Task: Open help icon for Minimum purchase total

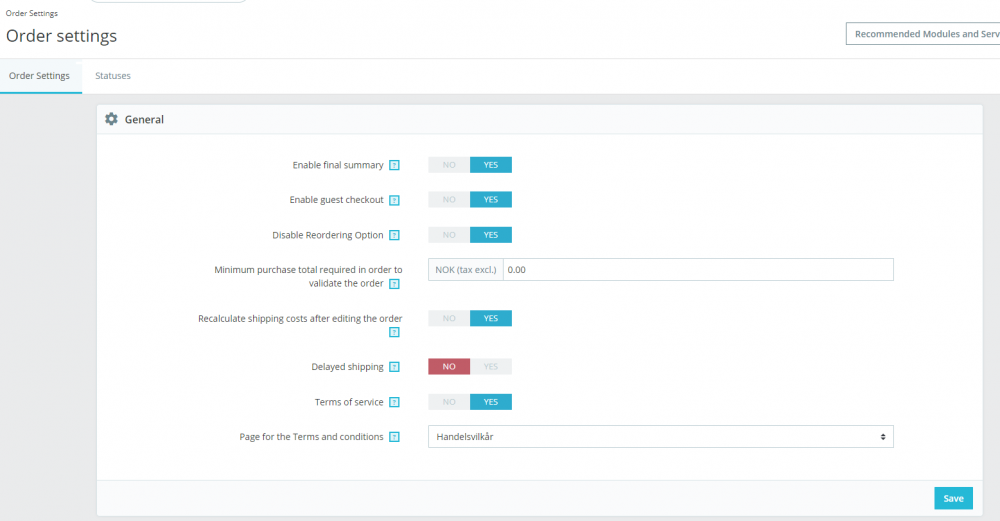Action: pyautogui.click(x=394, y=284)
